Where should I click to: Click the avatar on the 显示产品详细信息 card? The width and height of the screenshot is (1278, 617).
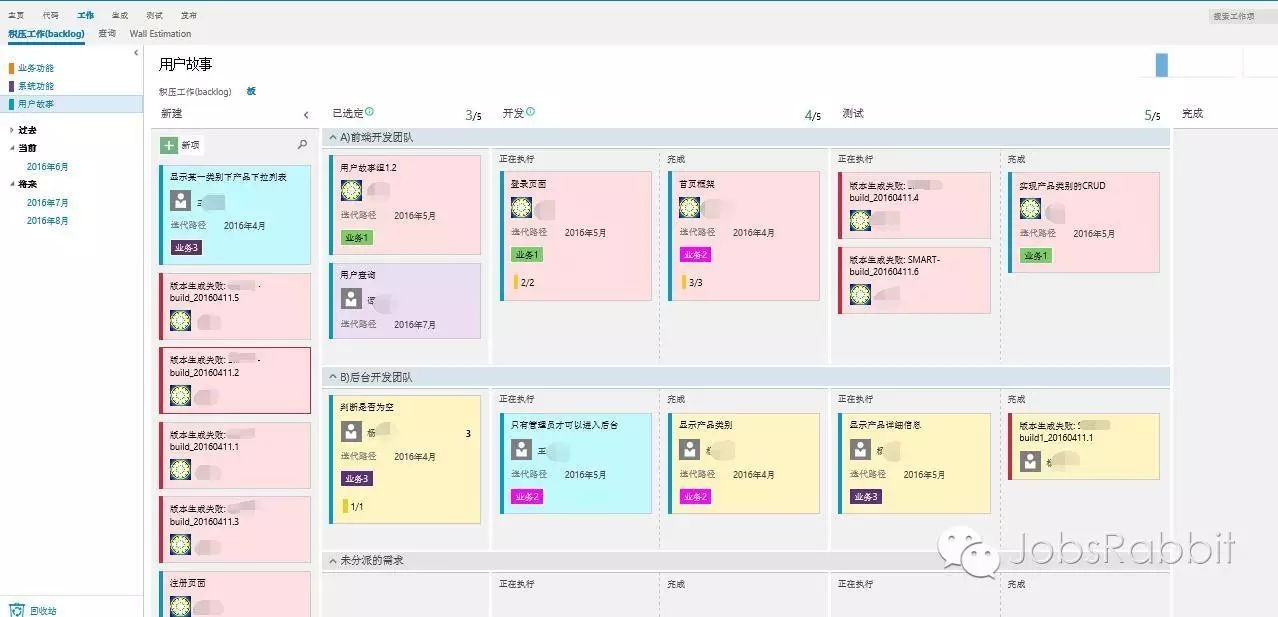860,449
